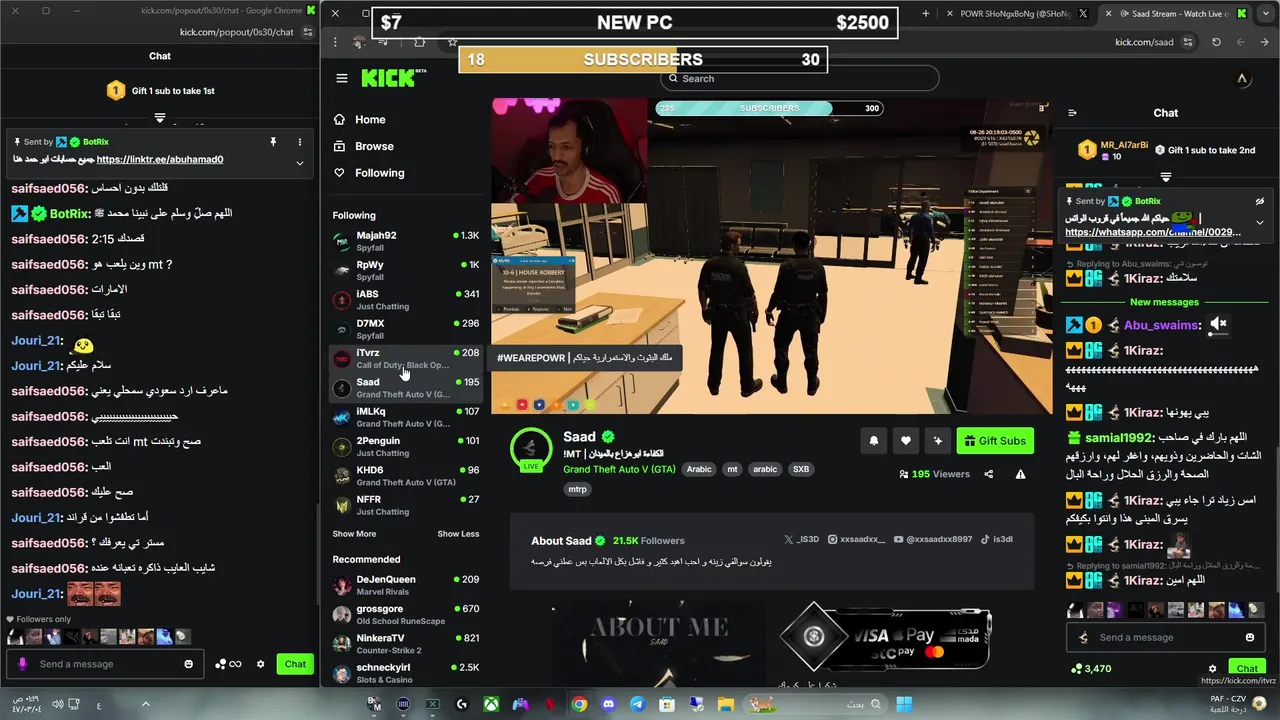
Task: Open main chat settings gear
Action: click(1212, 669)
